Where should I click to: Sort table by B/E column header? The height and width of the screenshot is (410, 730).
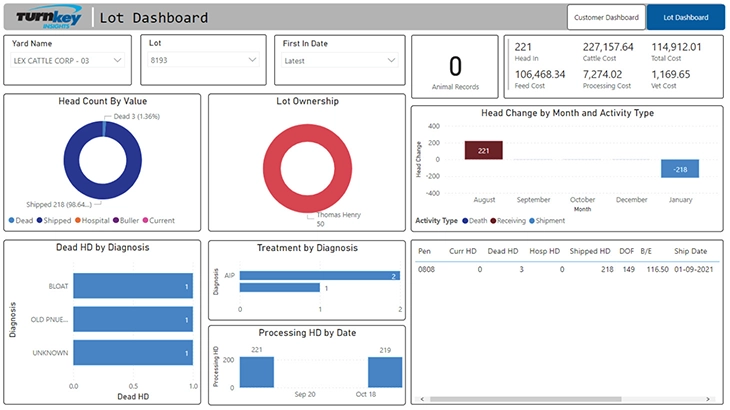646,251
